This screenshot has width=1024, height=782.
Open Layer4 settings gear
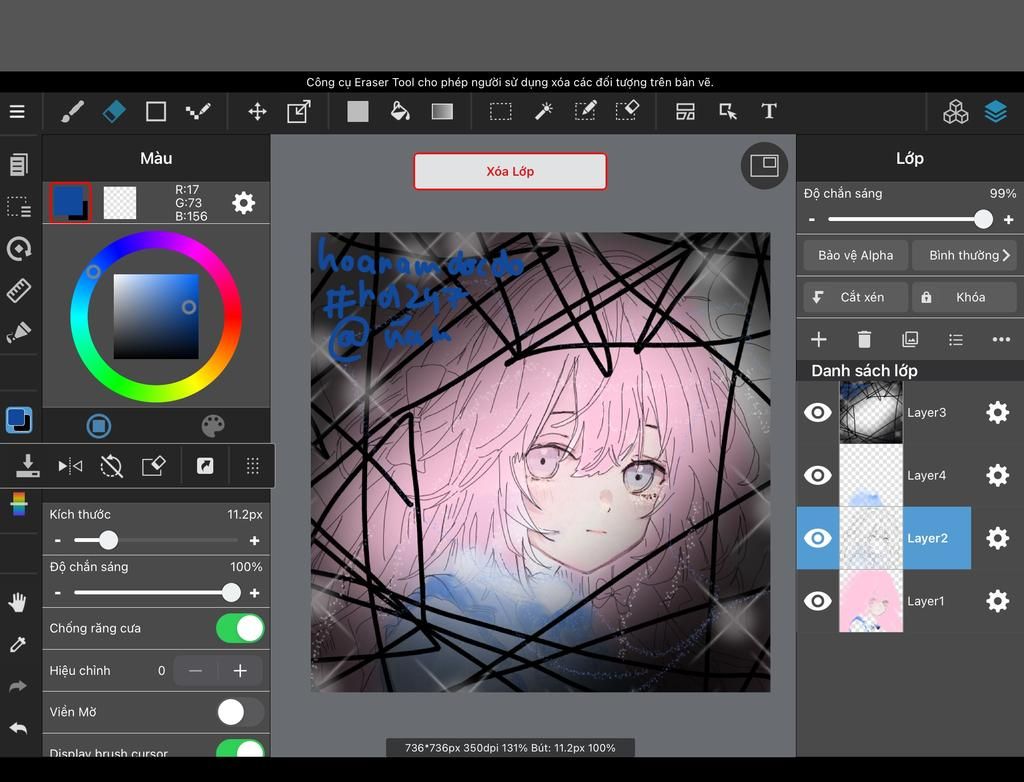coord(997,475)
